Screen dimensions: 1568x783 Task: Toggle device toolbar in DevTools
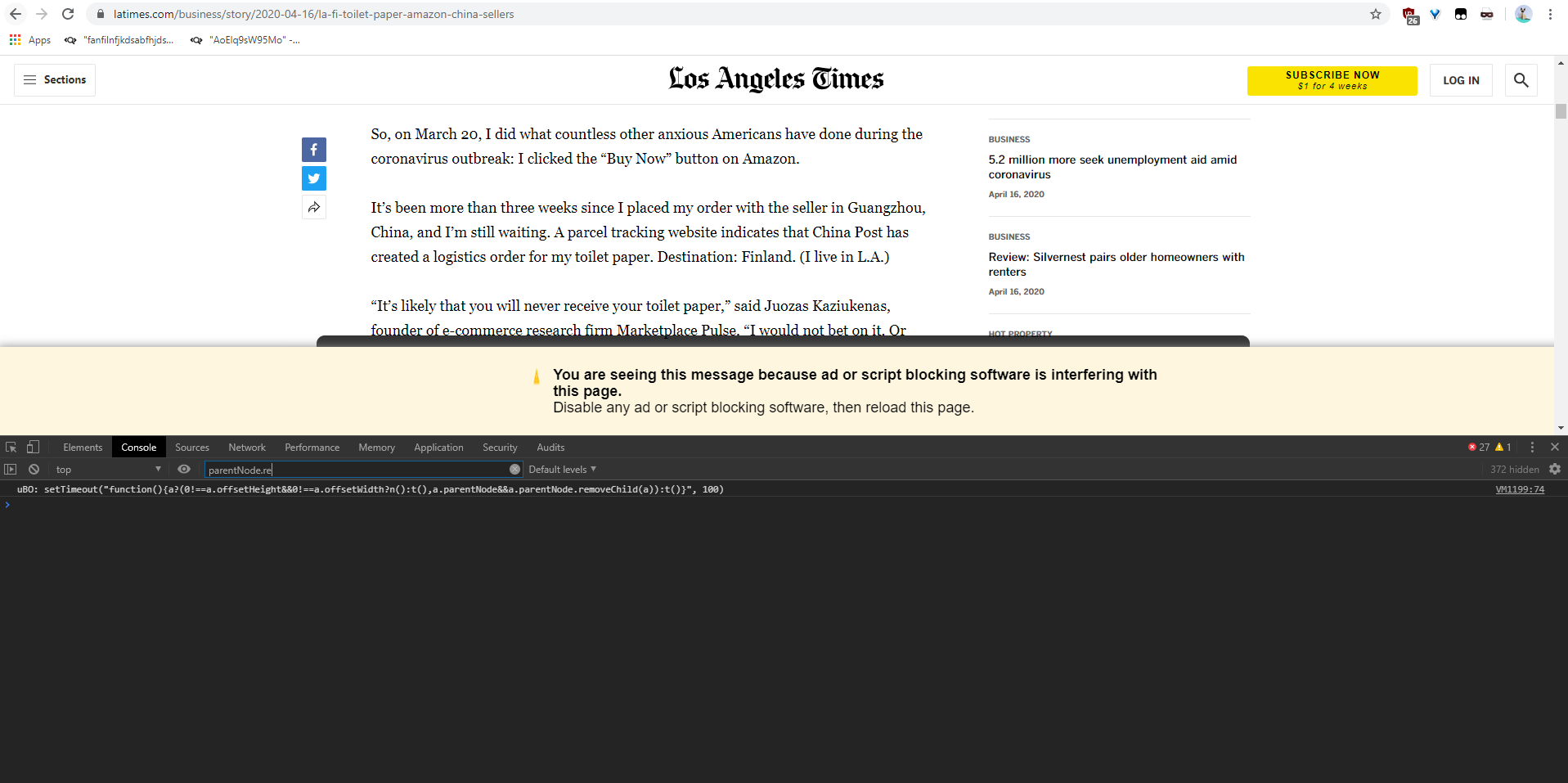pos(33,447)
